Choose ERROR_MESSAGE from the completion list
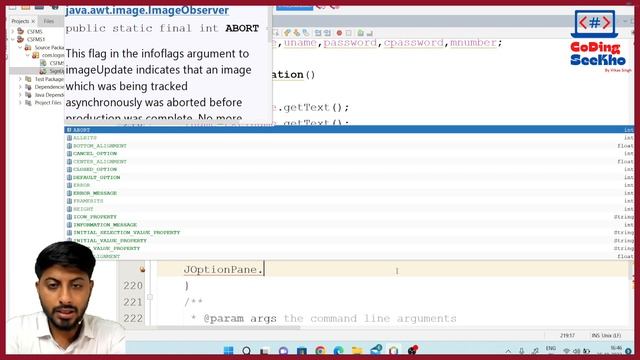The image size is (640, 360). point(349,193)
